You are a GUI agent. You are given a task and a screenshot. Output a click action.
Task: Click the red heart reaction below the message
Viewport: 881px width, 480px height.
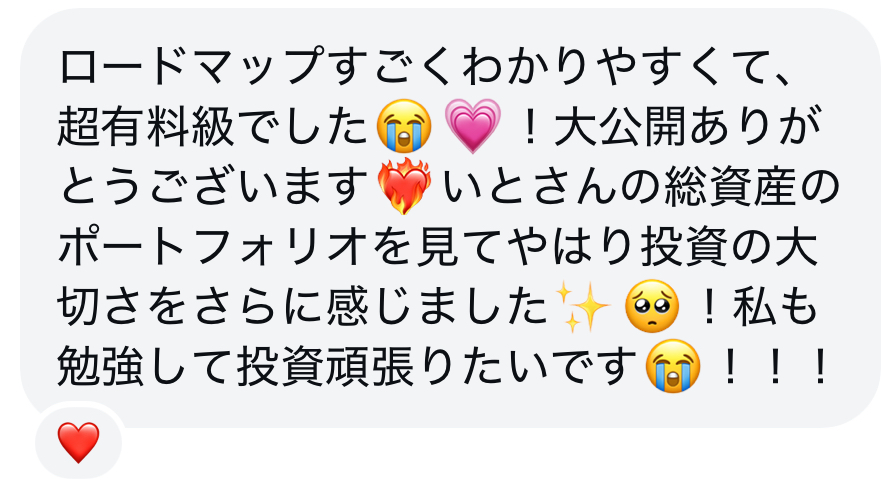pyautogui.click(x=79, y=443)
